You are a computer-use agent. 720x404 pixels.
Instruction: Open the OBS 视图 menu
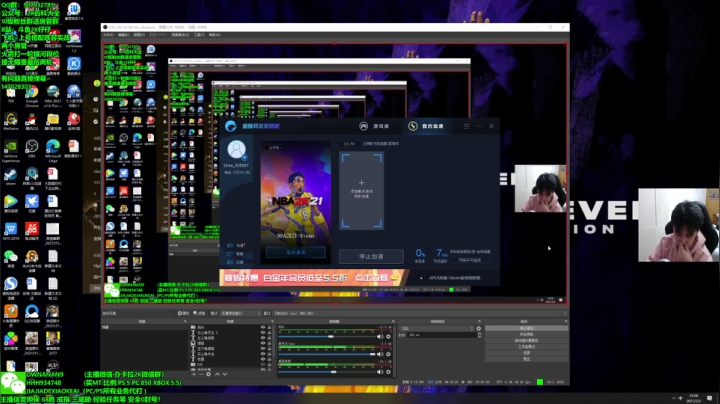pos(139,35)
